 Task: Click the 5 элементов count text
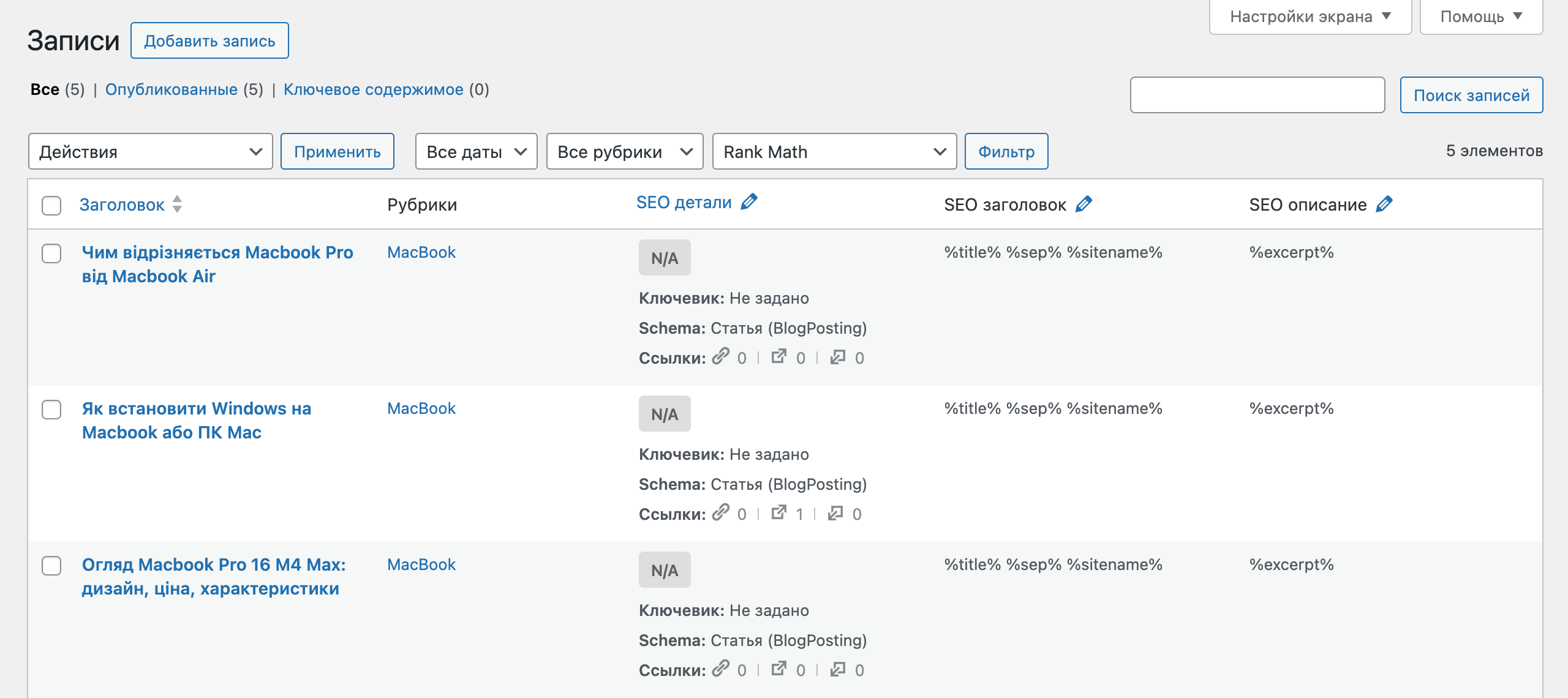coord(1494,151)
